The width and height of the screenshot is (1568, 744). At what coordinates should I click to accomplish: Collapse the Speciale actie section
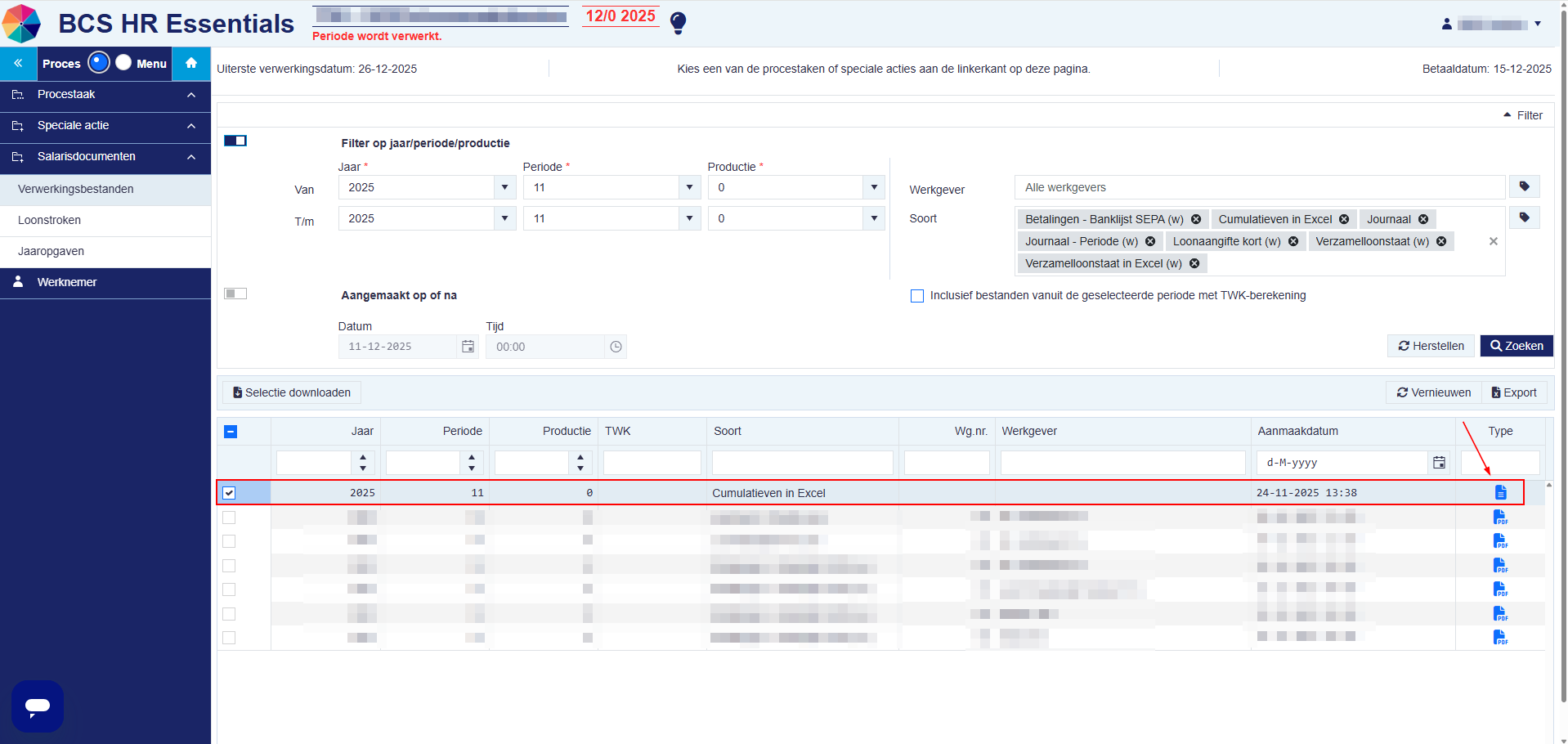pyautogui.click(x=191, y=126)
